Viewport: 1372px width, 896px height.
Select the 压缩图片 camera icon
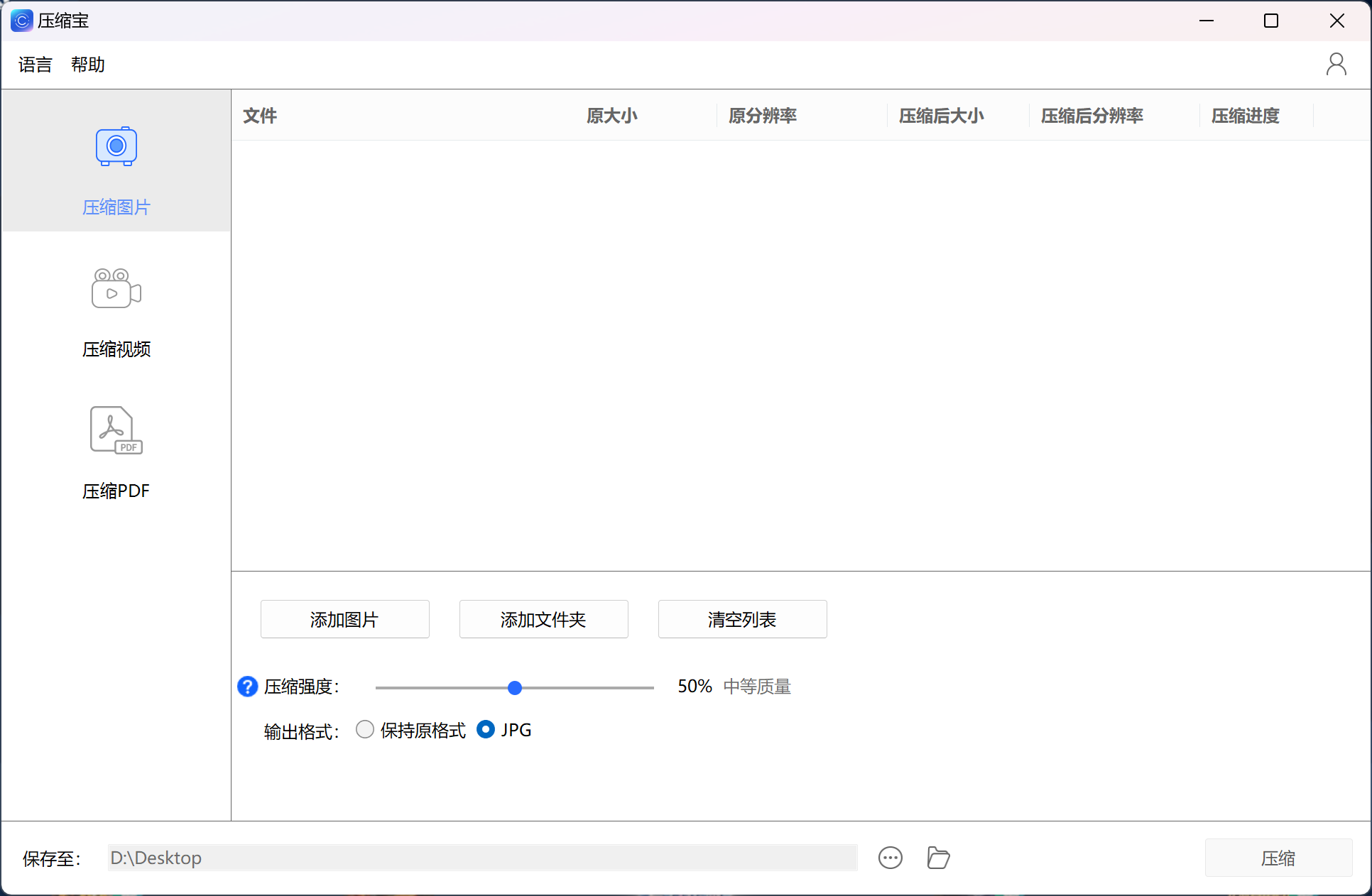[x=116, y=146]
